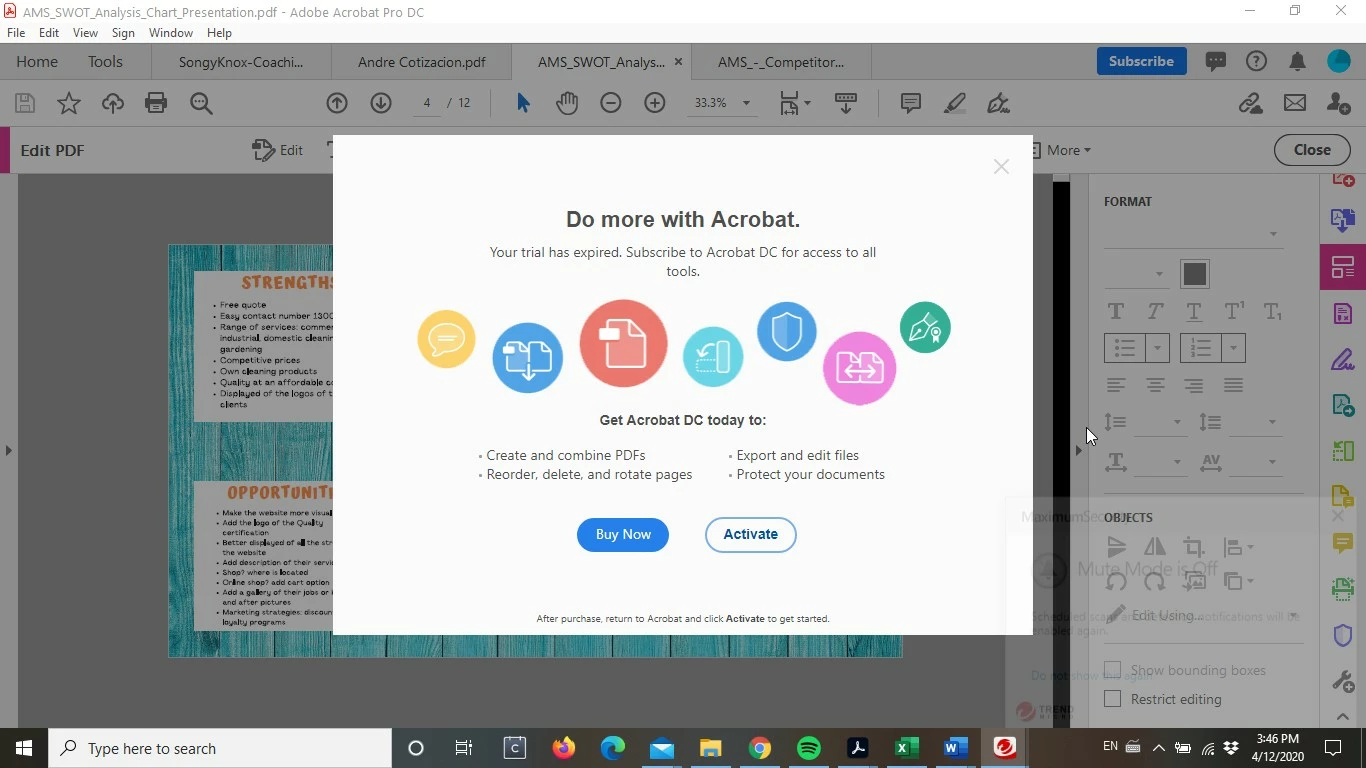Screen dimensions: 1366x768
Task: Zoom out with the minus icon
Action: [611, 103]
